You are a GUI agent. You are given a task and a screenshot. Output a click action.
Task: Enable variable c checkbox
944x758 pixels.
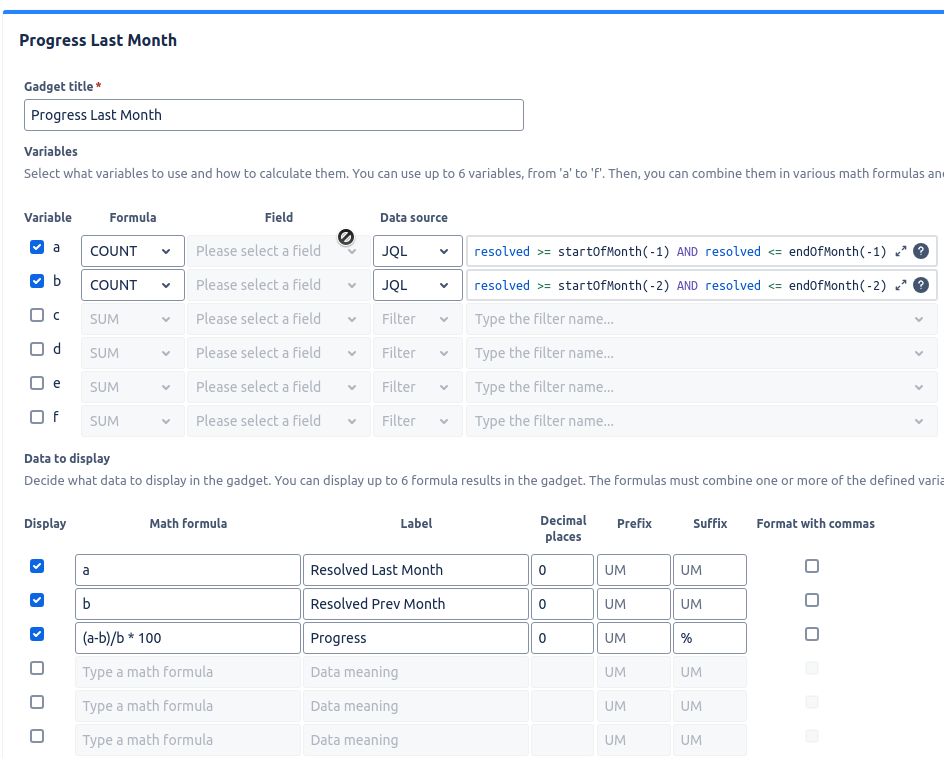[x=37, y=315]
